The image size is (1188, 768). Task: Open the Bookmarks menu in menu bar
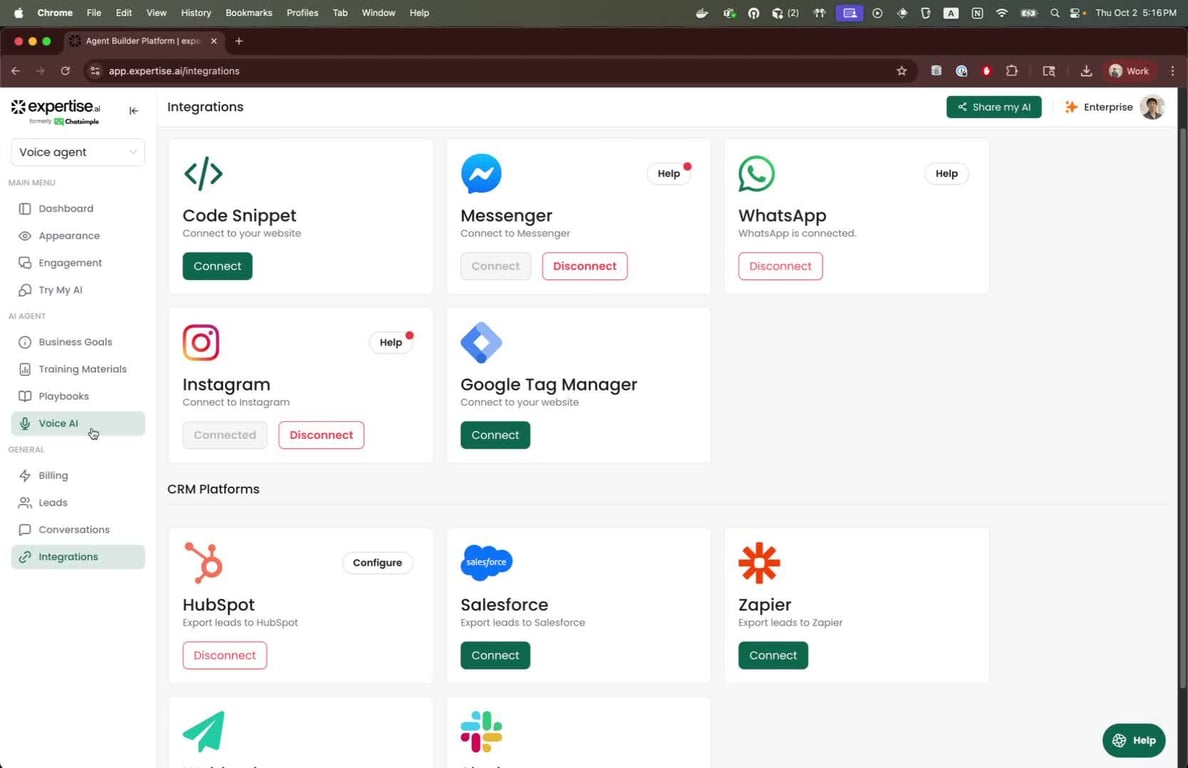pyautogui.click(x=249, y=13)
